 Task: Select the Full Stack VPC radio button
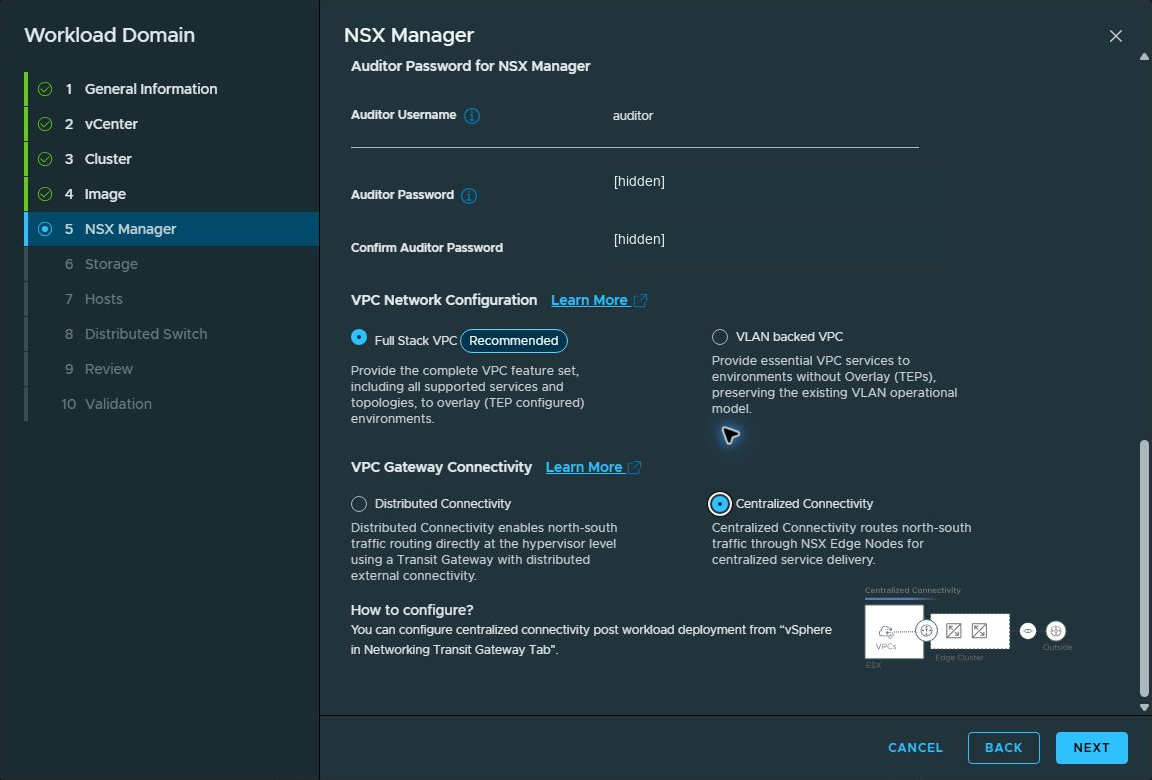click(x=359, y=337)
